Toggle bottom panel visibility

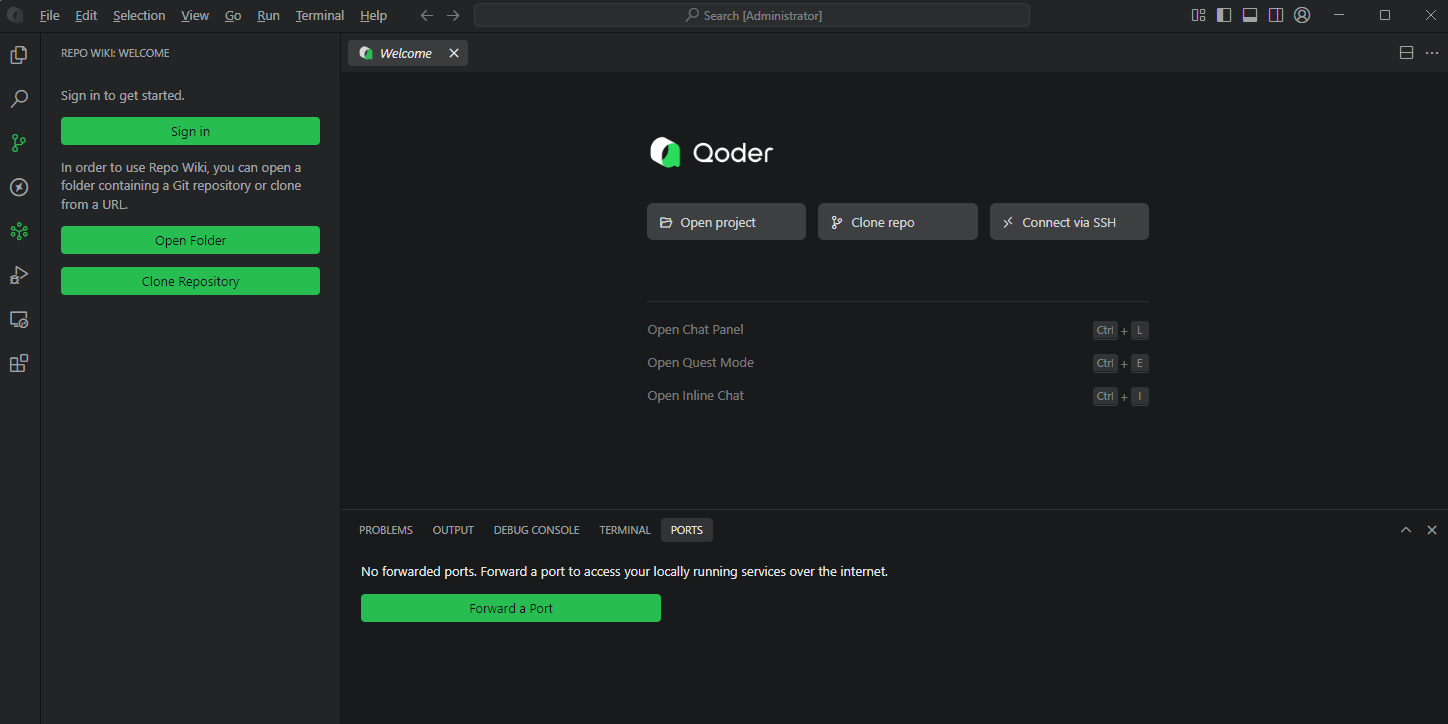click(1250, 15)
